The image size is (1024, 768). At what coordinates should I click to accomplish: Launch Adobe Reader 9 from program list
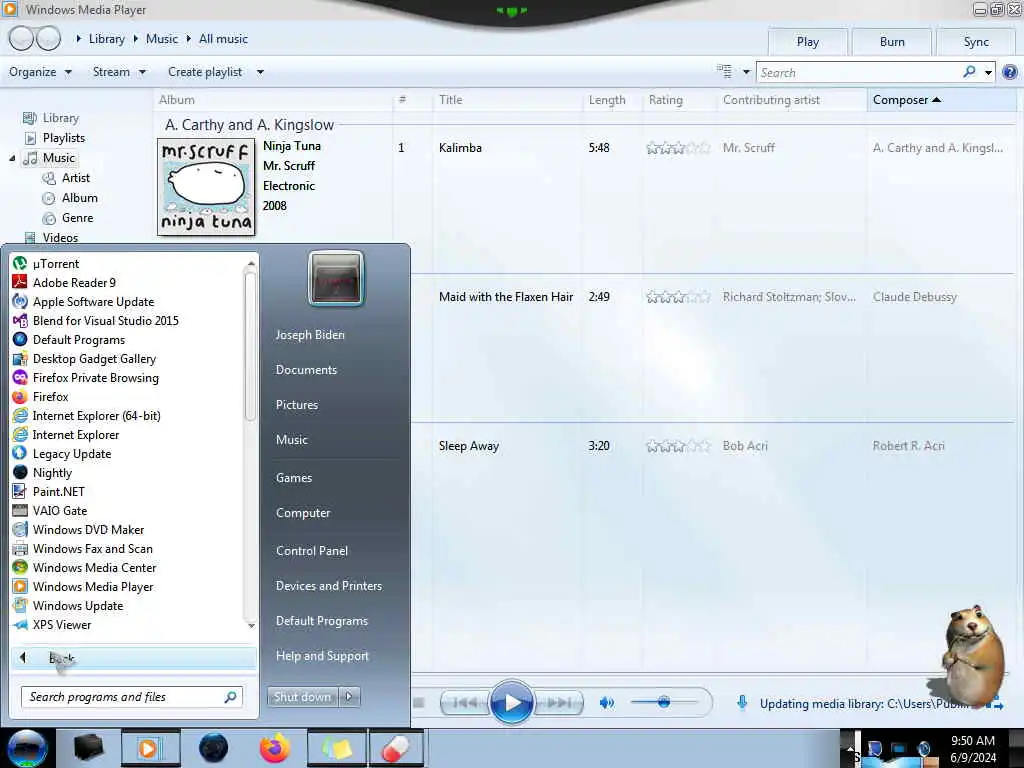[x=64, y=283]
